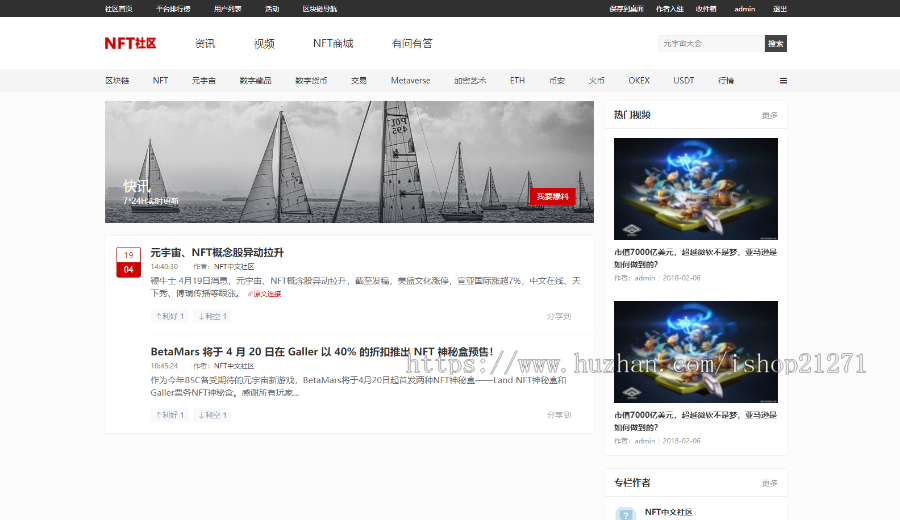Screen dimensions: 900x520
Task: Select the 元宇宙 category tab
Action: pyautogui.click(x=204, y=80)
